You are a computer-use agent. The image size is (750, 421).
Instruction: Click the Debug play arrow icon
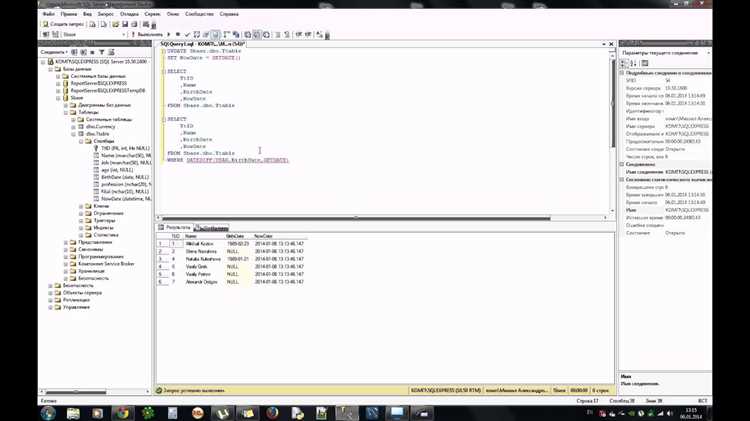168,34
